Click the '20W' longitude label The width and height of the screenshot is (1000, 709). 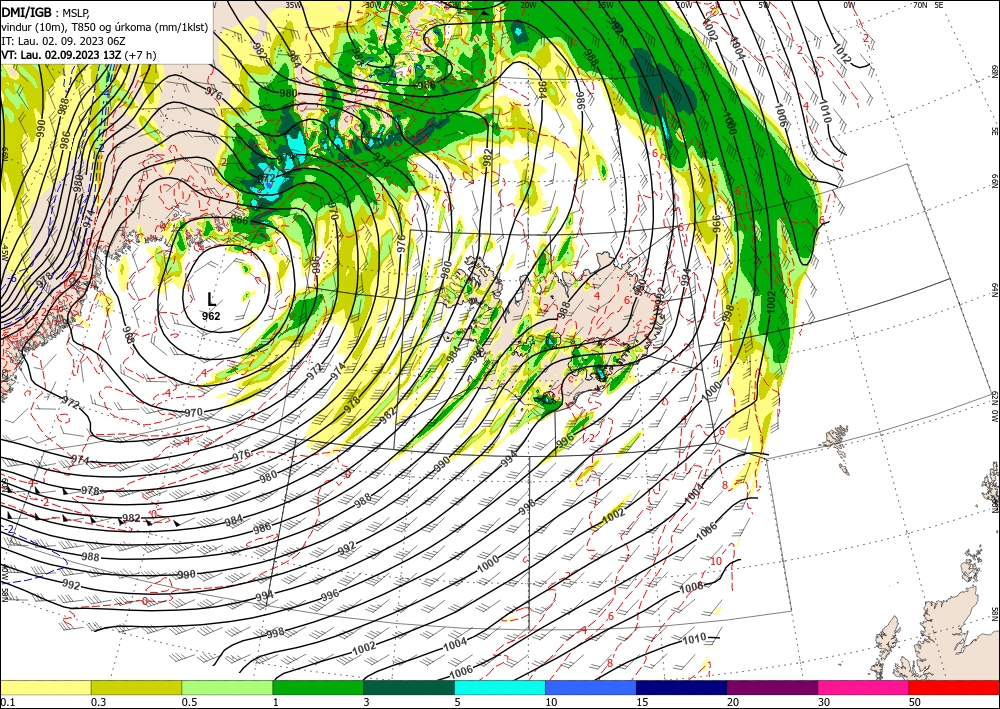(x=527, y=4)
